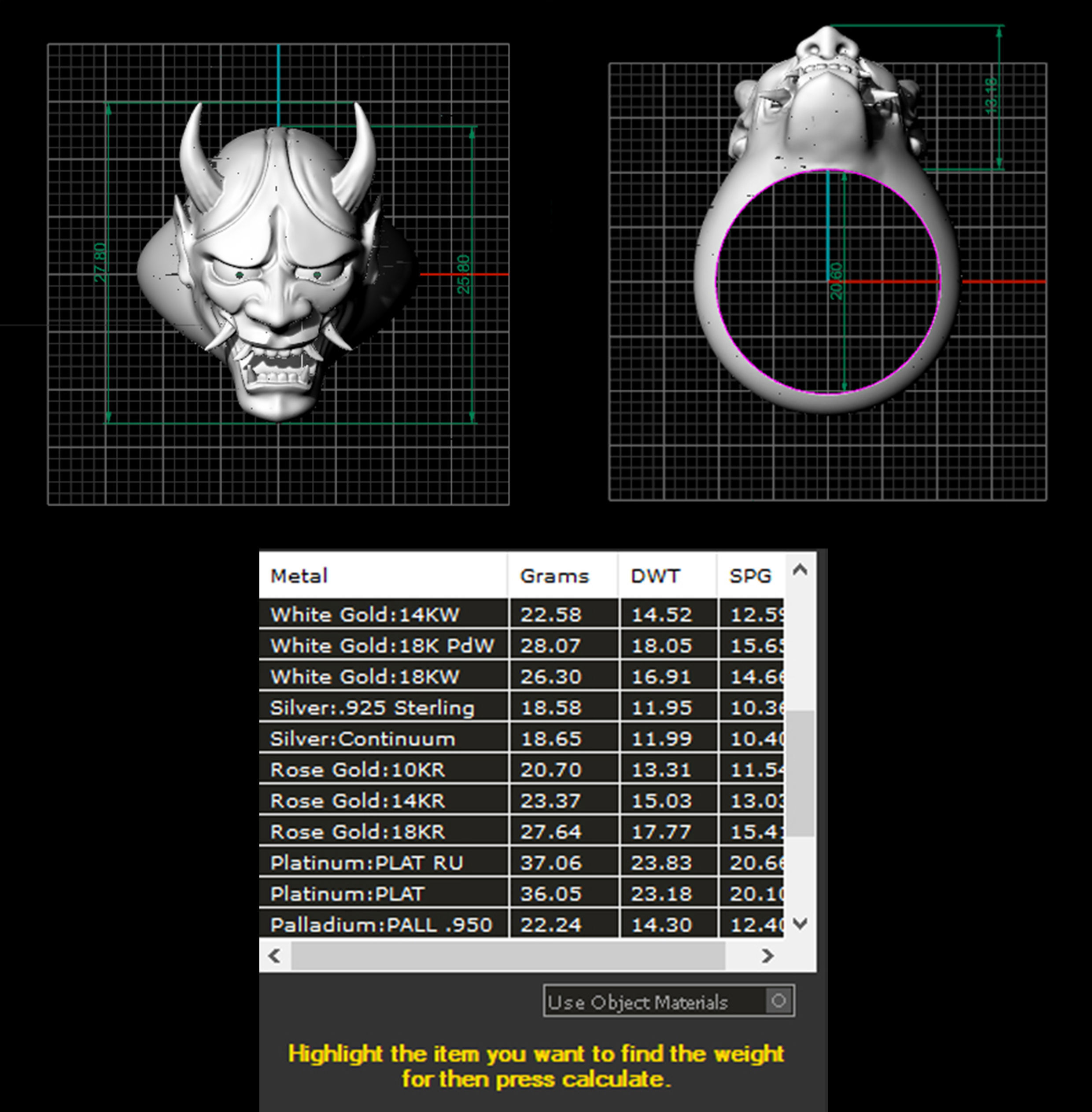Select the White Gold:18K PdW row

point(522,645)
